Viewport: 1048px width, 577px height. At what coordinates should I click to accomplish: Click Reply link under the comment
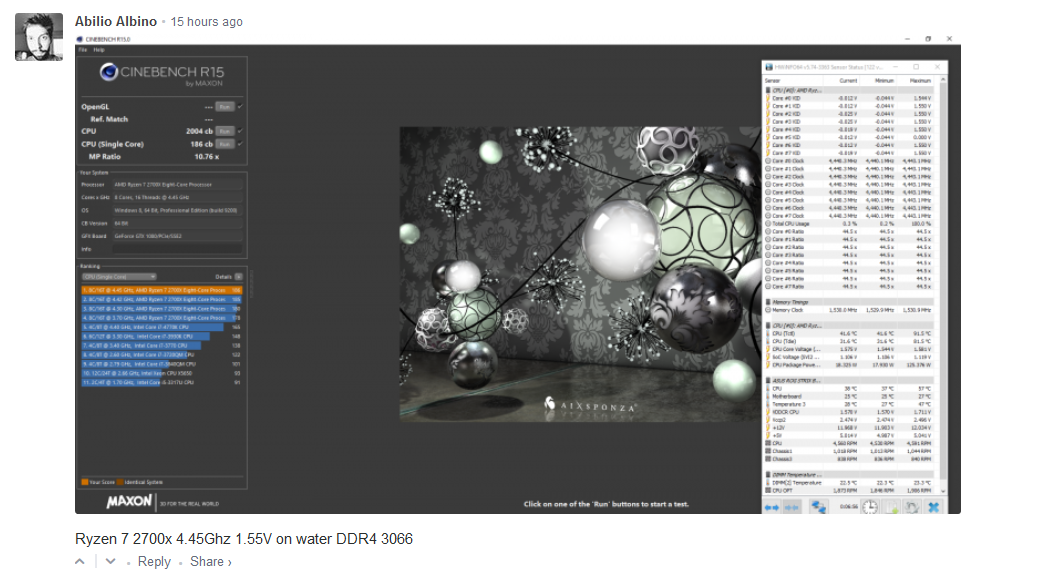coord(154,562)
